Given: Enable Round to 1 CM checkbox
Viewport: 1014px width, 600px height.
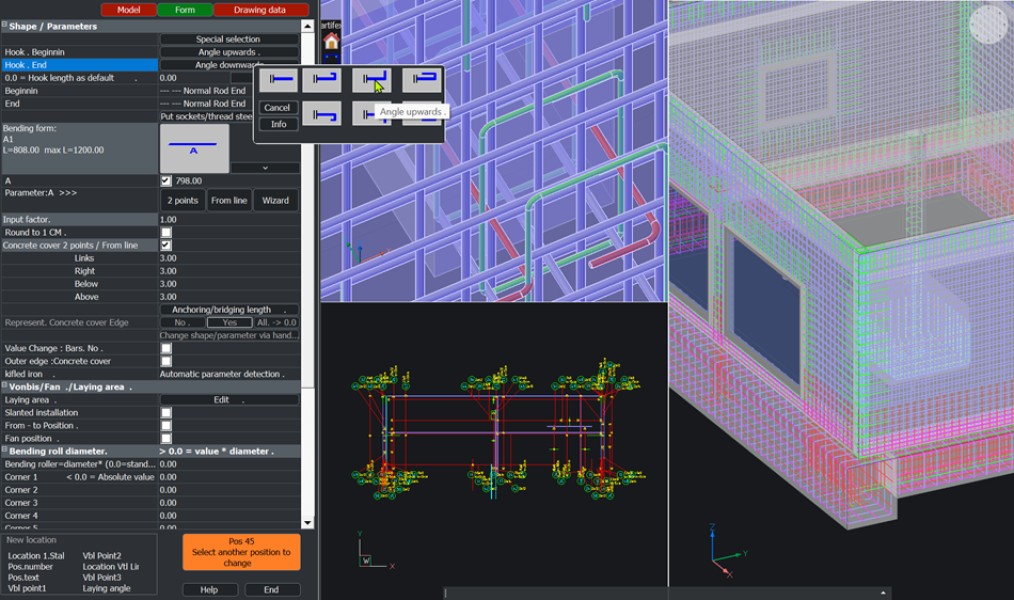Looking at the screenshot, I should 166,232.
